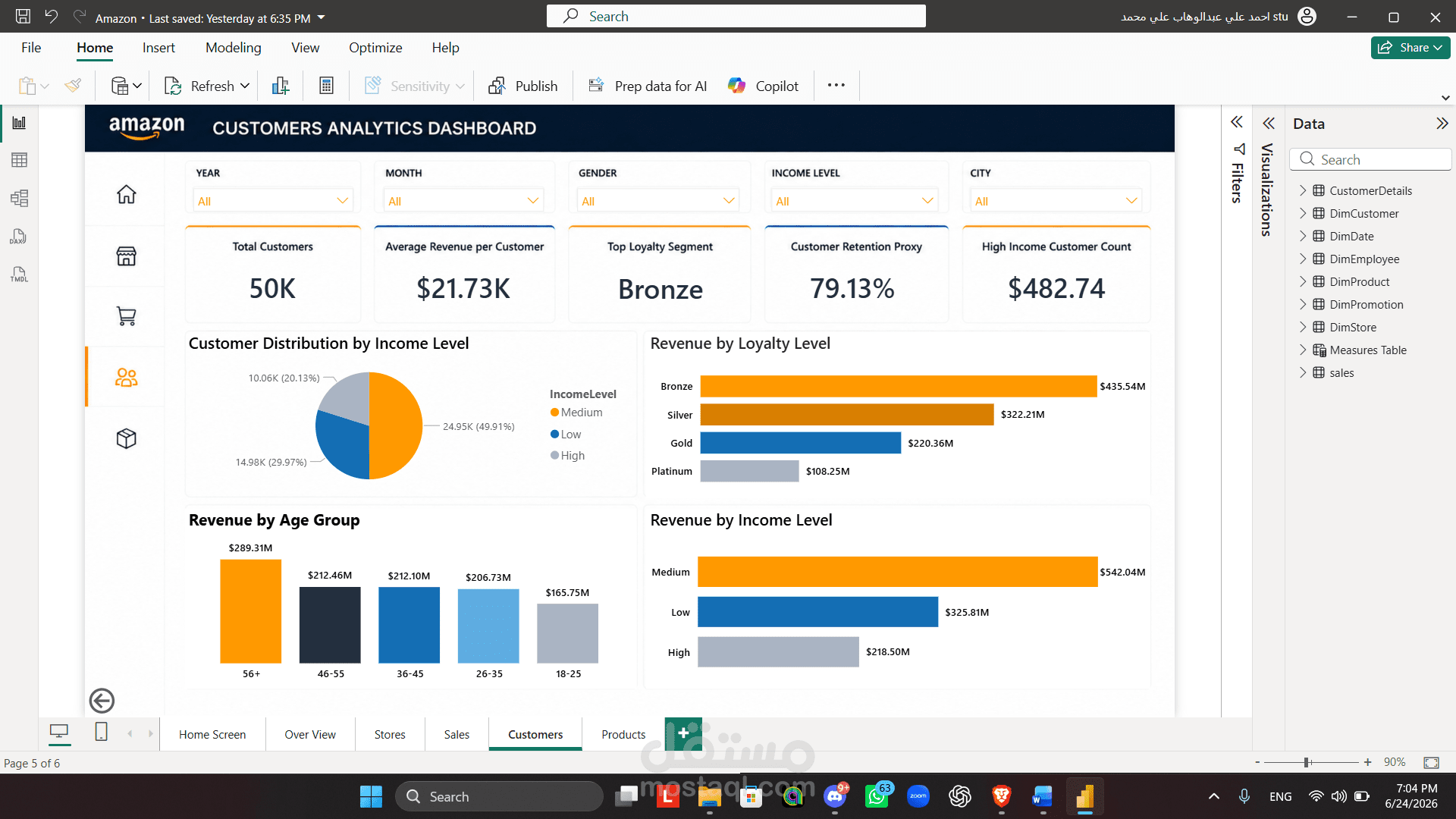
Task: Open the Modeling ribbon tab
Action: [233, 48]
